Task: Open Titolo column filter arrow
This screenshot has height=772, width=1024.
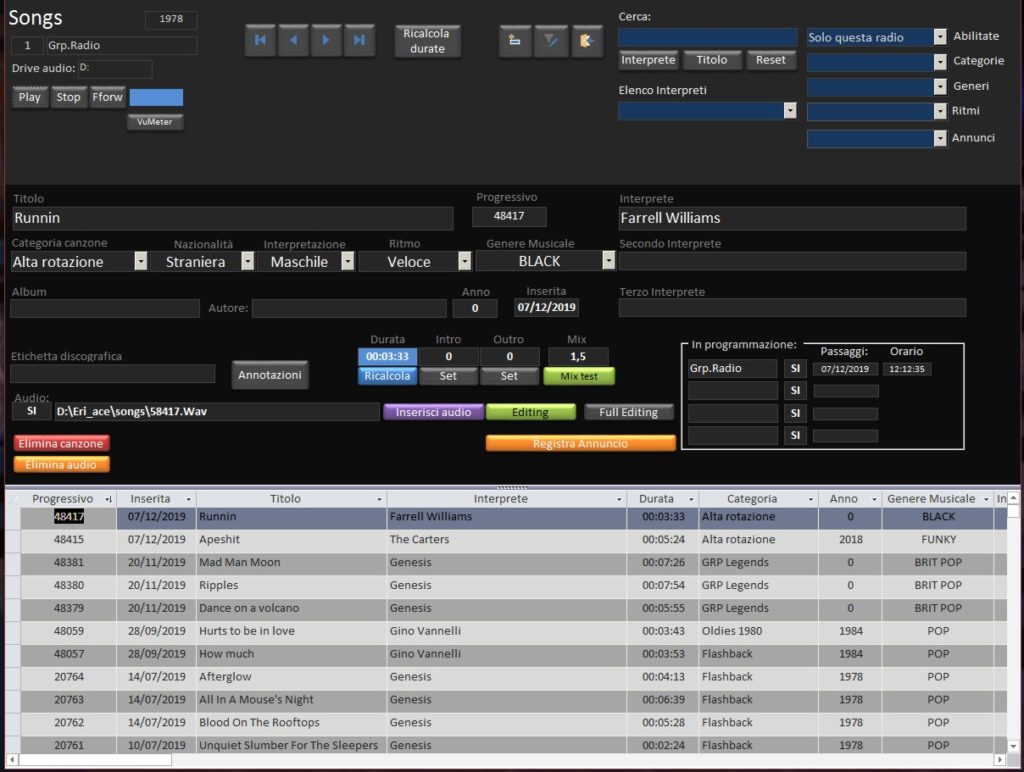Action: click(379, 499)
